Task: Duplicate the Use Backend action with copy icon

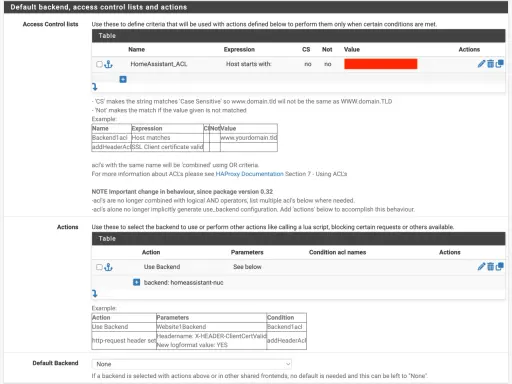Action: pyautogui.click(x=499, y=266)
